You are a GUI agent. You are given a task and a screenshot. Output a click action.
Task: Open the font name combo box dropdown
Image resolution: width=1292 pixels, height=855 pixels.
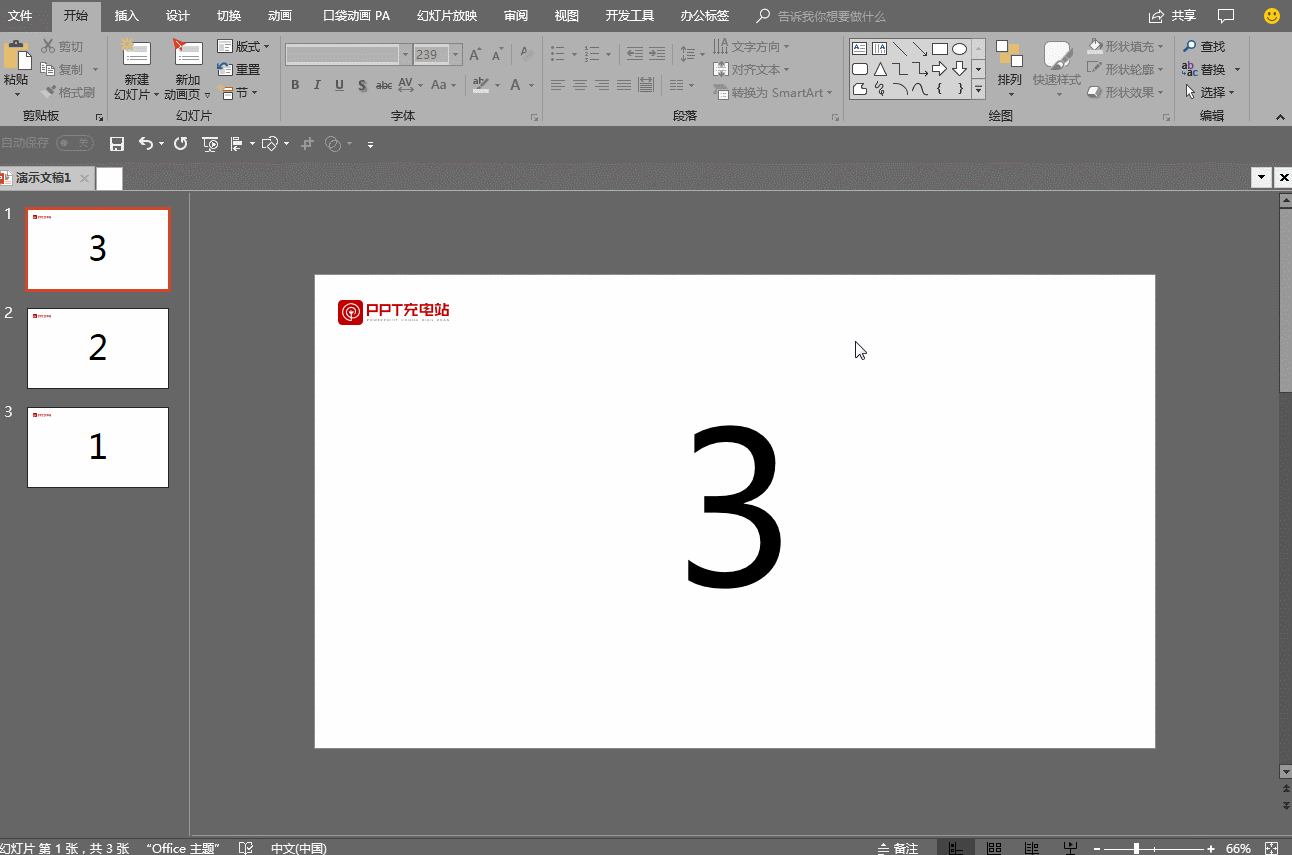(405, 55)
